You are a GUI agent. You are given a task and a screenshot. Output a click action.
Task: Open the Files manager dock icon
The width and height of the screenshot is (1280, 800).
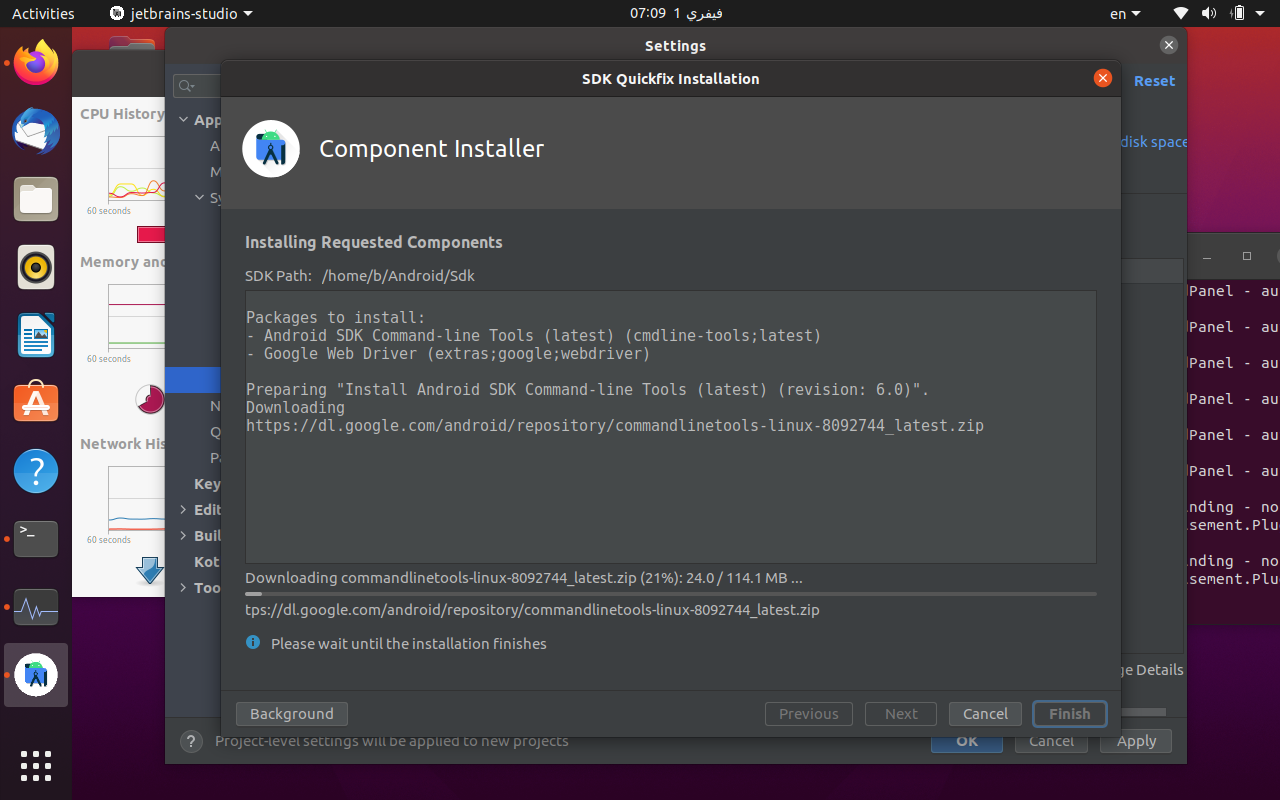(36, 199)
